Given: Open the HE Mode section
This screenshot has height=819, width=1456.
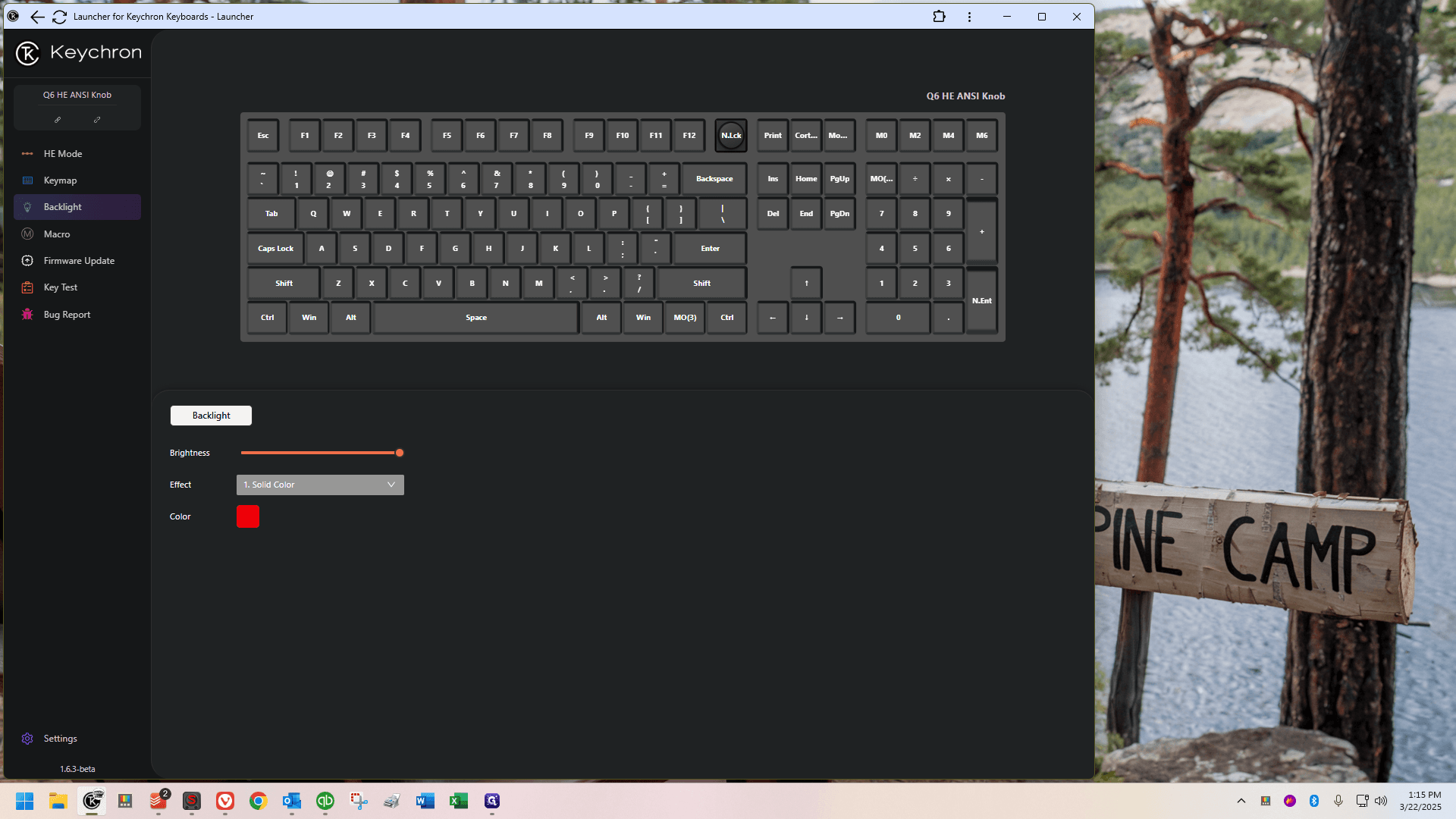Looking at the screenshot, I should coord(77,153).
